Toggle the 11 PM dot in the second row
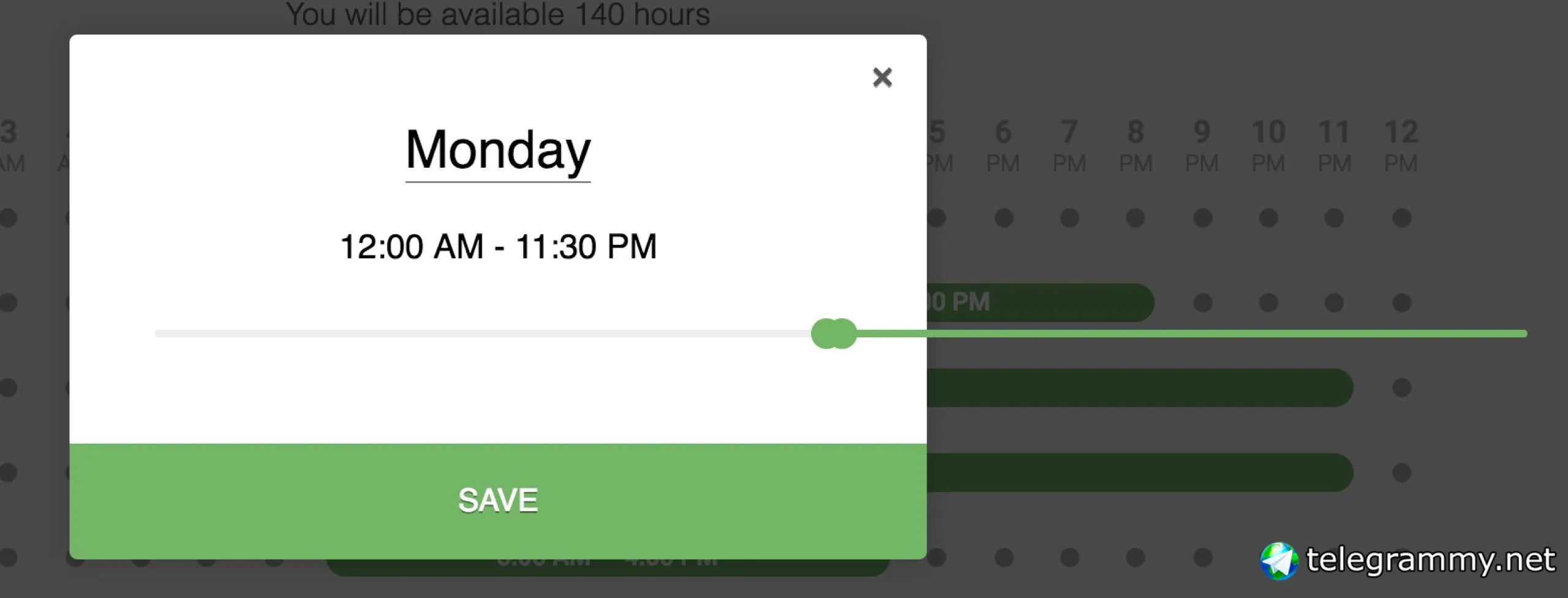 [1334, 302]
